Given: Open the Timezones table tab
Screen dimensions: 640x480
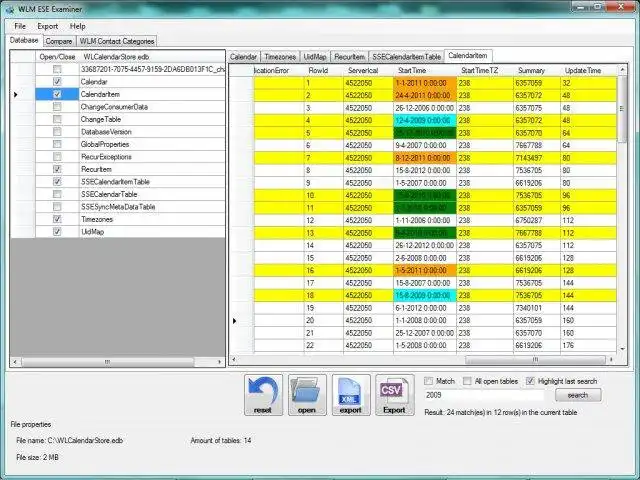Looking at the screenshot, I should [x=280, y=57].
